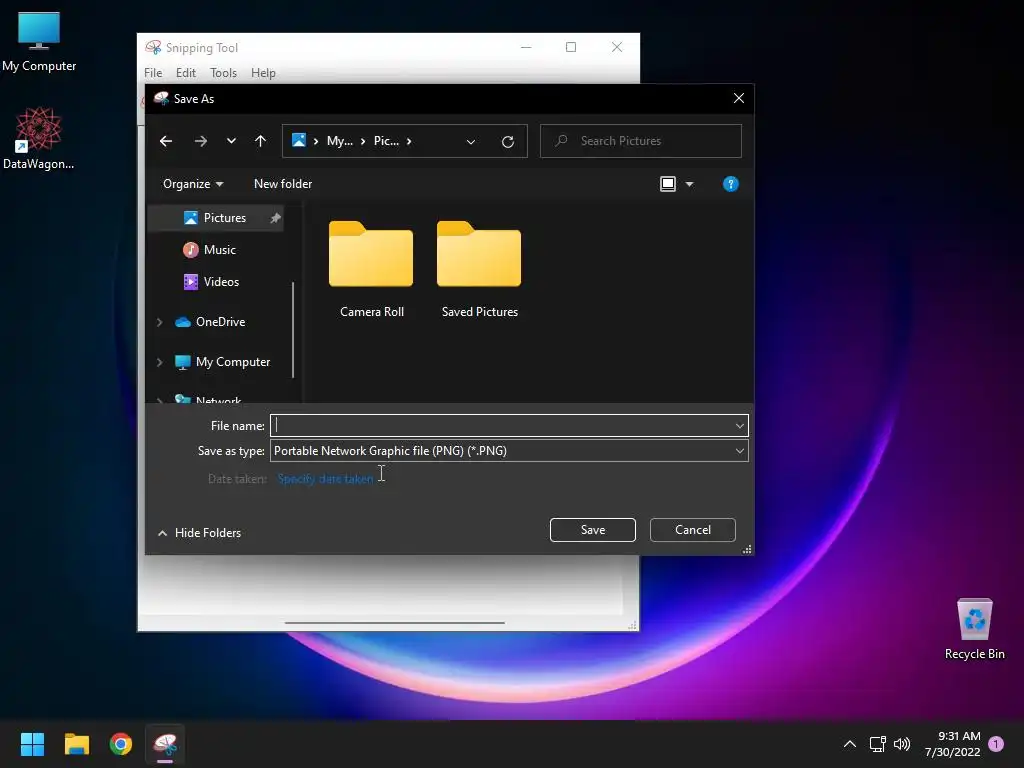Open the address bar history dropdown
Screen dimensions: 1024x768
pyautogui.click(x=471, y=142)
